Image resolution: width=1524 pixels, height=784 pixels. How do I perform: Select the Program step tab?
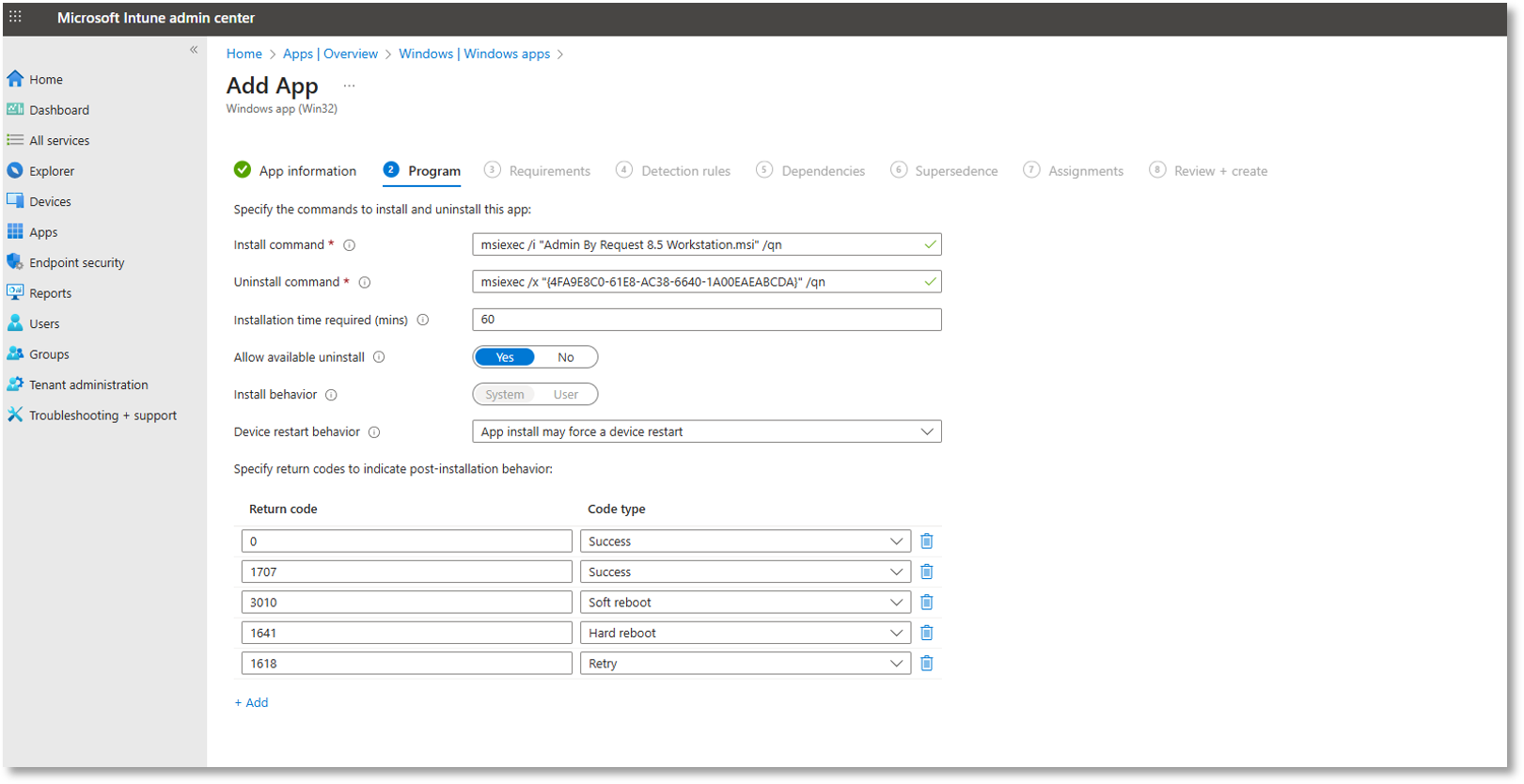click(x=422, y=170)
